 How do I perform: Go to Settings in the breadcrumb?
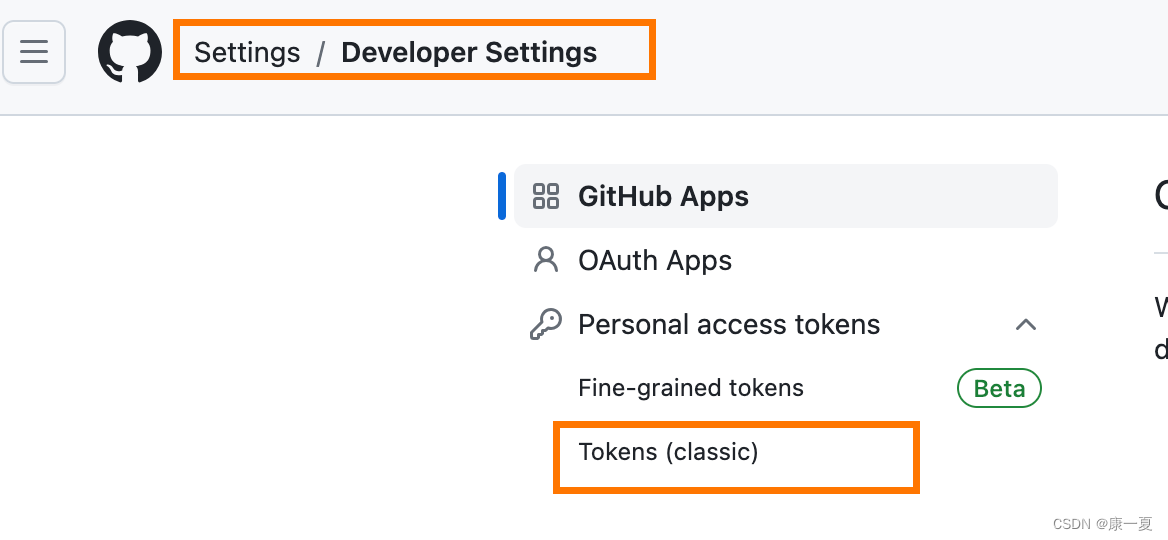pyautogui.click(x=247, y=52)
